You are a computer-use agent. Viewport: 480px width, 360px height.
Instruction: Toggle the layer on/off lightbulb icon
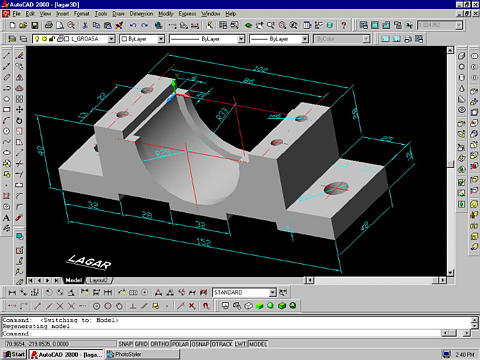tap(37, 39)
